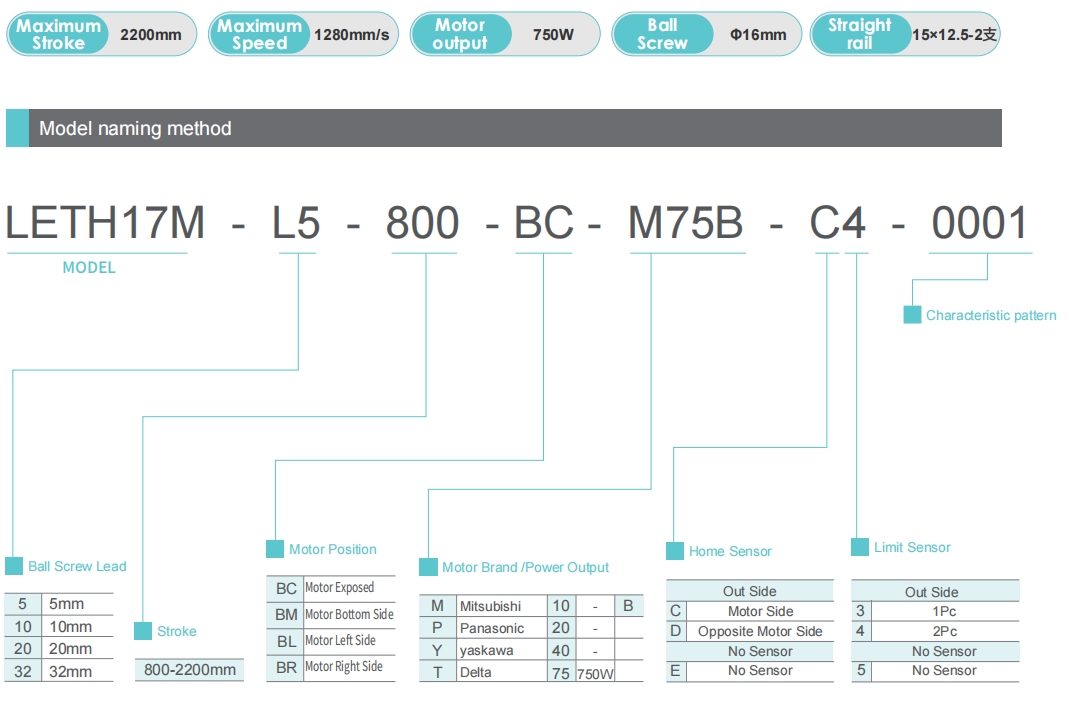Select the C4 segment of model code

(x=838, y=223)
